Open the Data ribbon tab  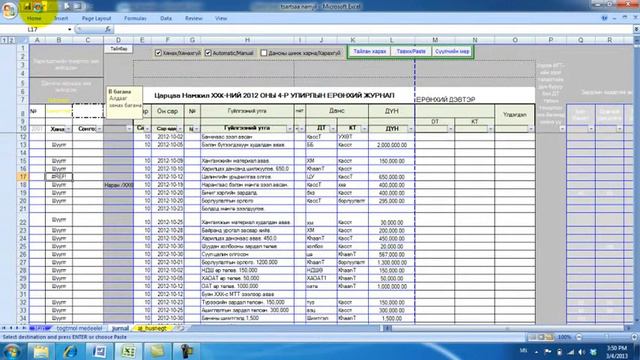click(166, 18)
